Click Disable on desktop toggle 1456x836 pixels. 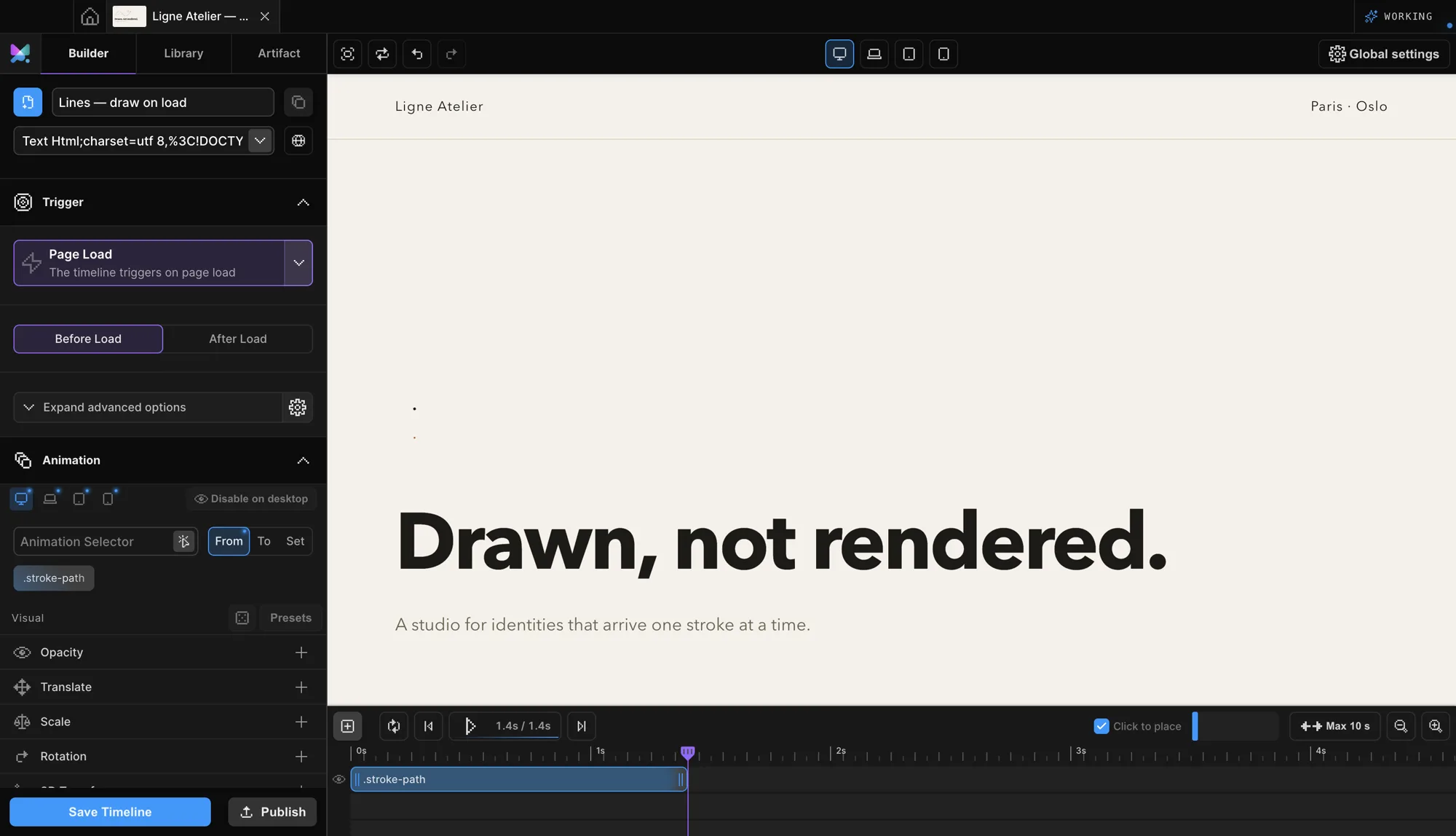tap(251, 499)
